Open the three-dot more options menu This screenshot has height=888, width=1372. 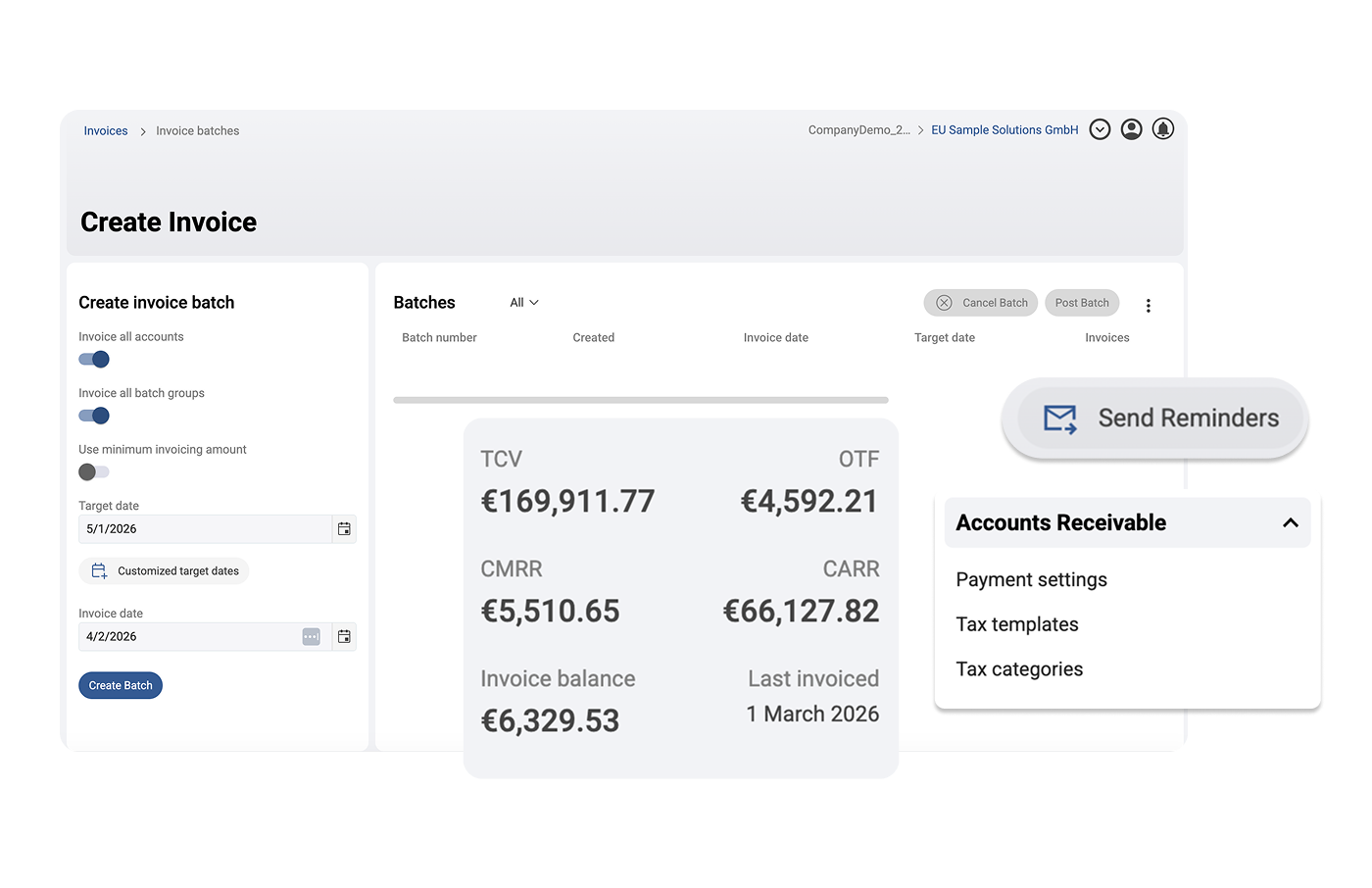point(1148,306)
